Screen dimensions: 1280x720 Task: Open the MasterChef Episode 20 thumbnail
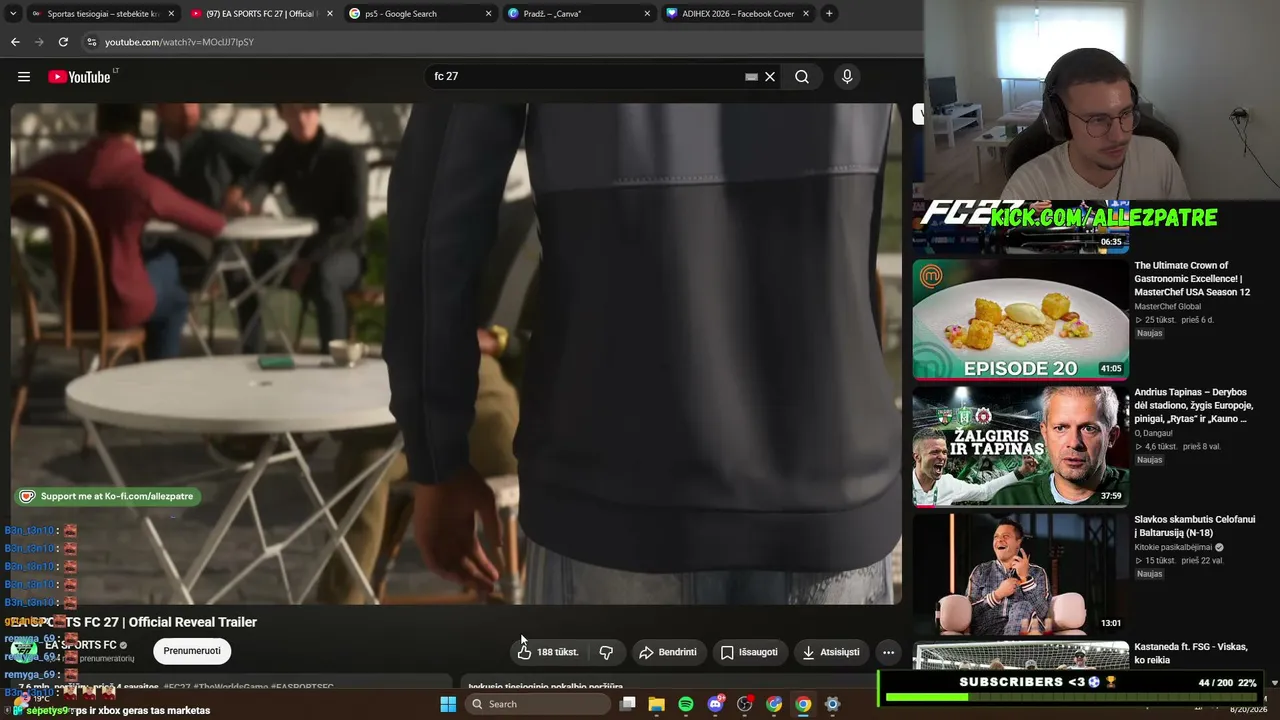[x=1021, y=320]
